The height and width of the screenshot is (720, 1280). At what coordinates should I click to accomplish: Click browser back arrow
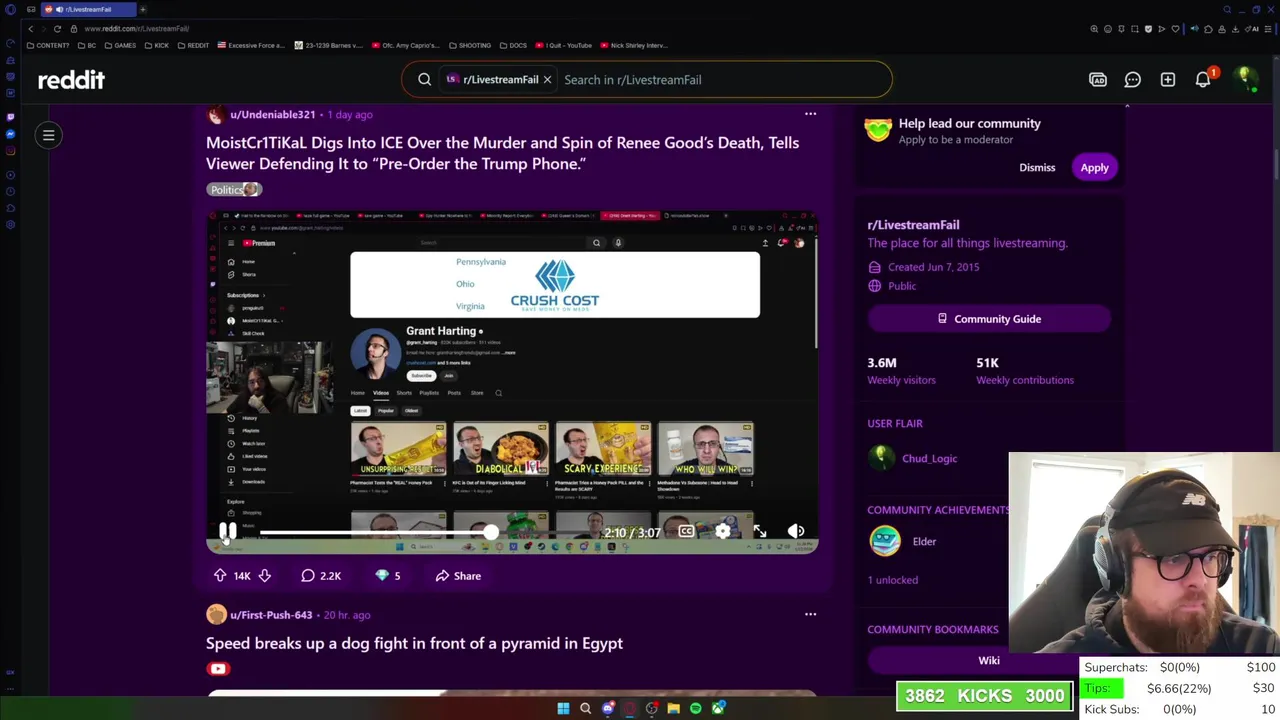pos(30,29)
